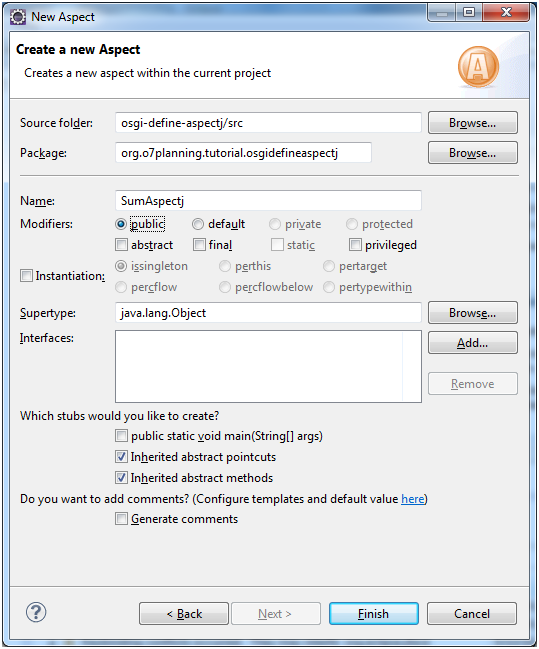Enable the abstract modifier checkbox

click(121, 245)
